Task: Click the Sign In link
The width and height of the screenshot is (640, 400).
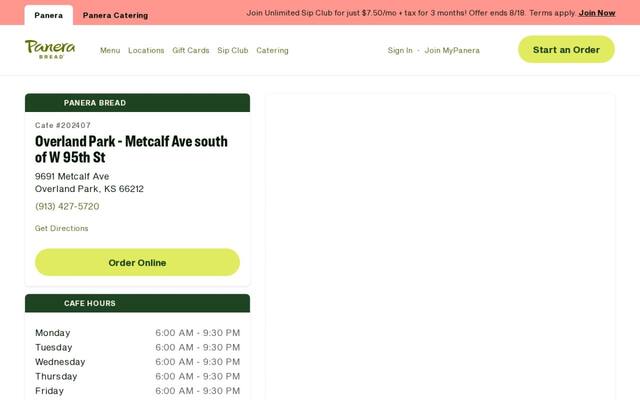Action: click(x=400, y=50)
